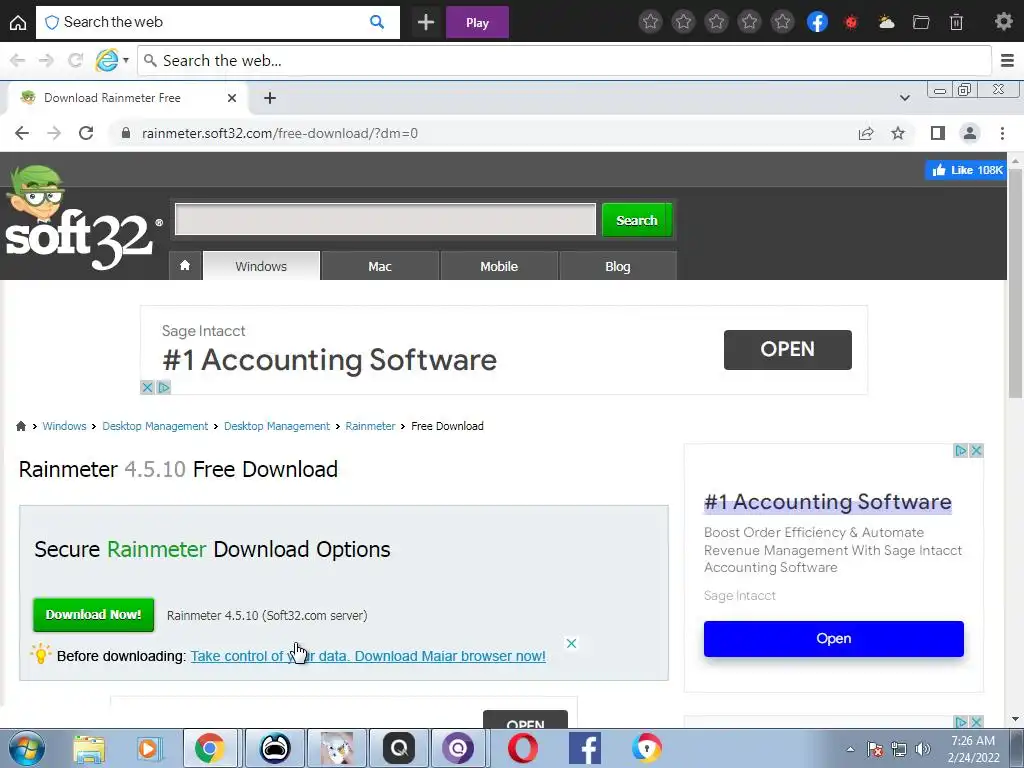1024x768 pixels.
Task: Open Chrome three-dot menu
Action: tap(1002, 133)
